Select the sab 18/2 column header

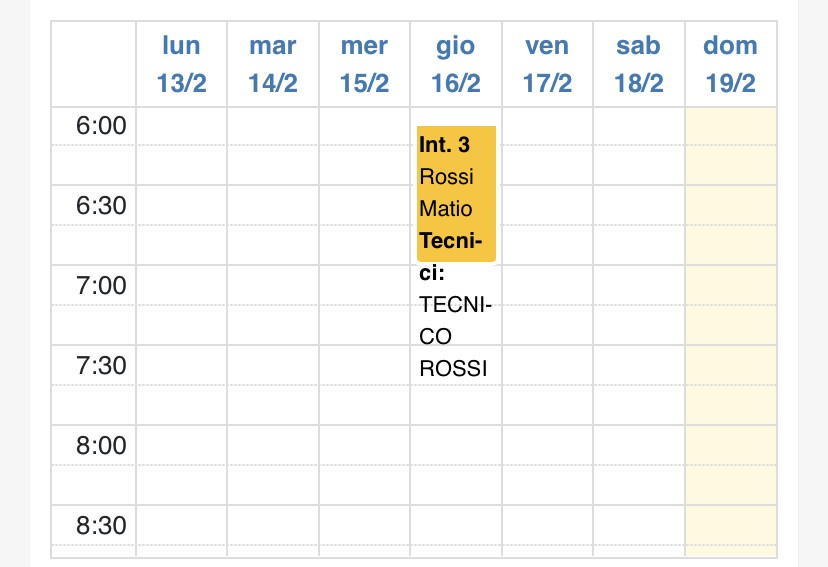[x=638, y=64]
